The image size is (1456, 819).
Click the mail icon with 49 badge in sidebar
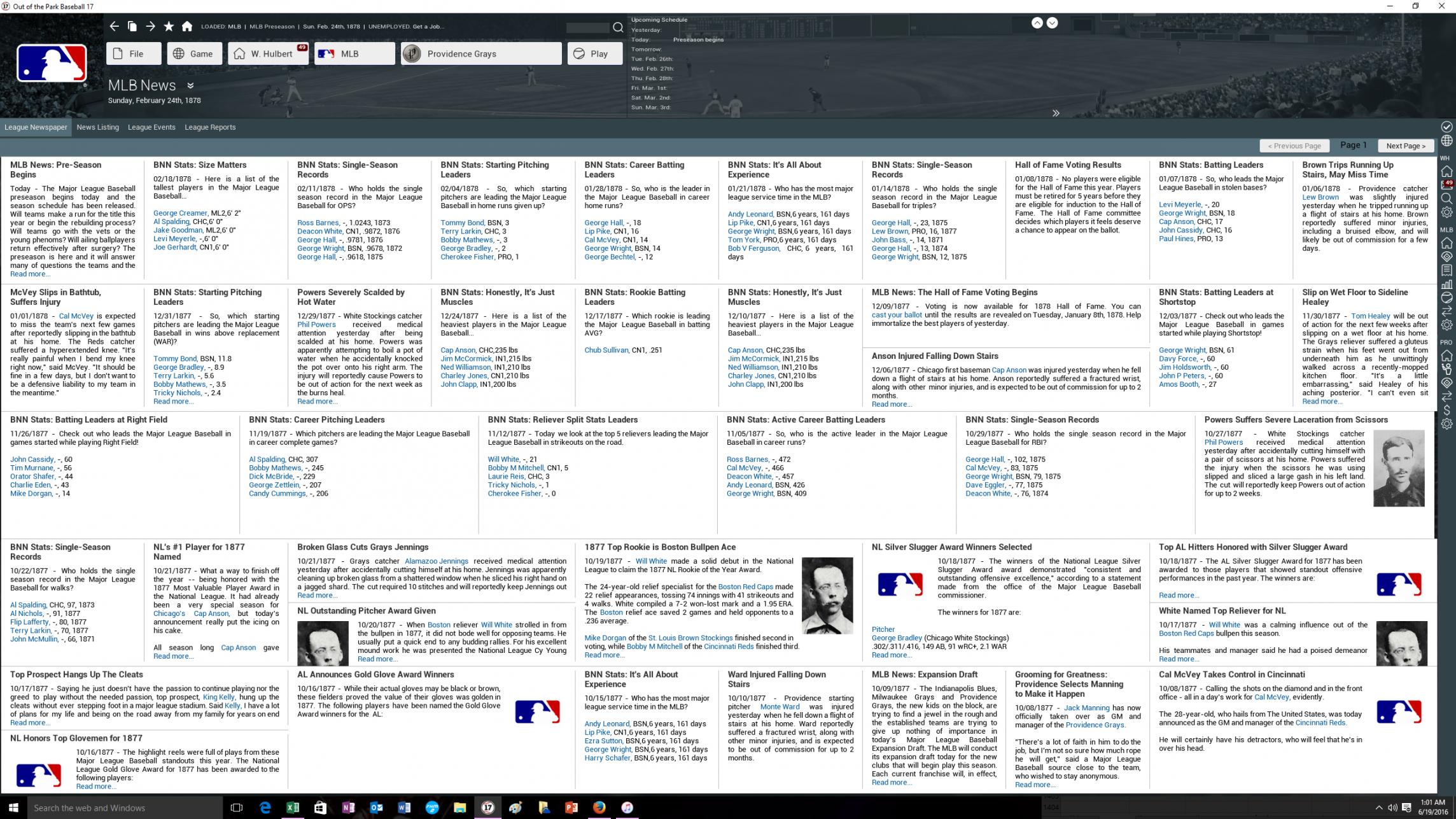[x=1446, y=185]
